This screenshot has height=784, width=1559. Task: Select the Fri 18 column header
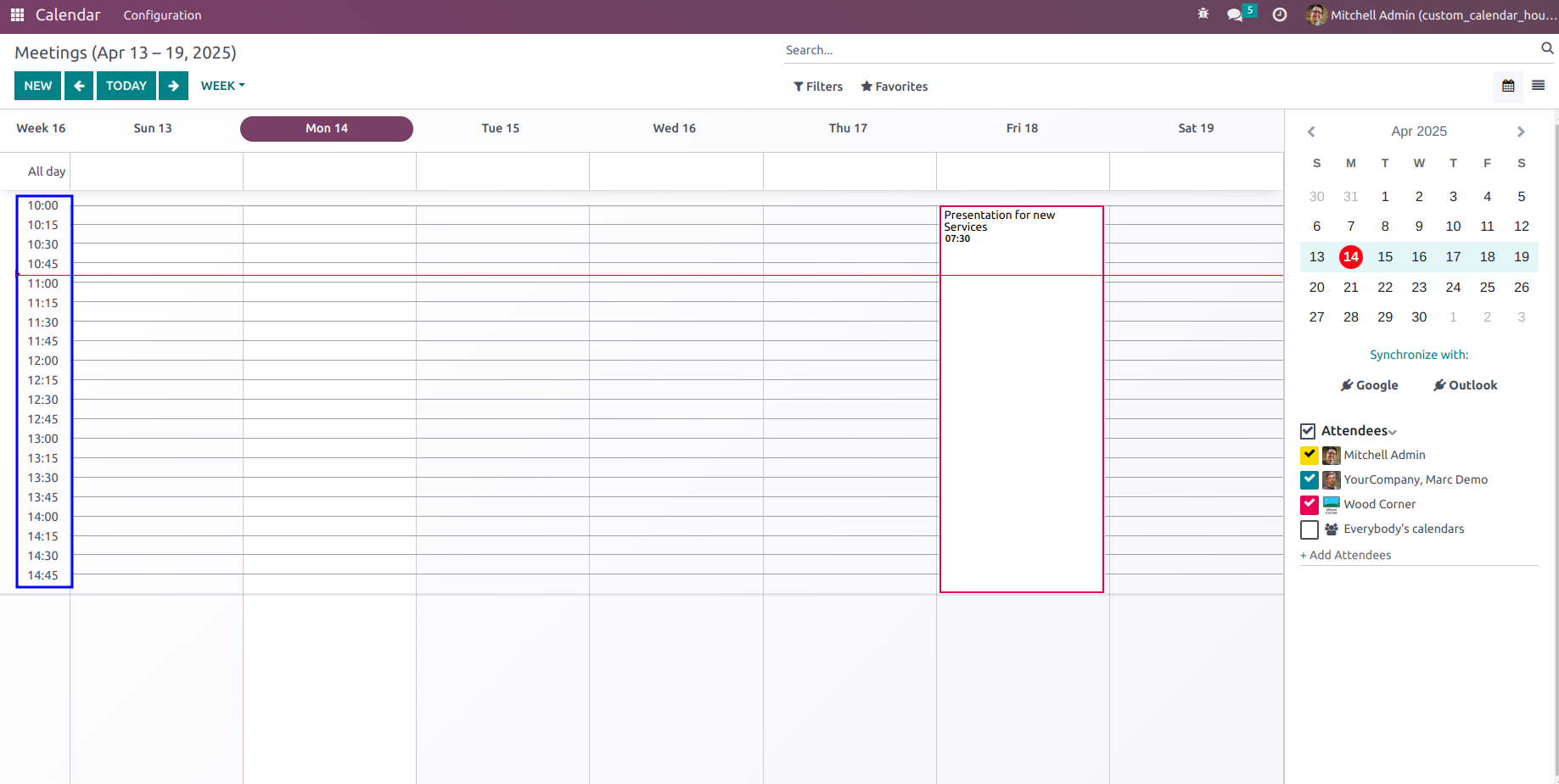click(x=1022, y=128)
